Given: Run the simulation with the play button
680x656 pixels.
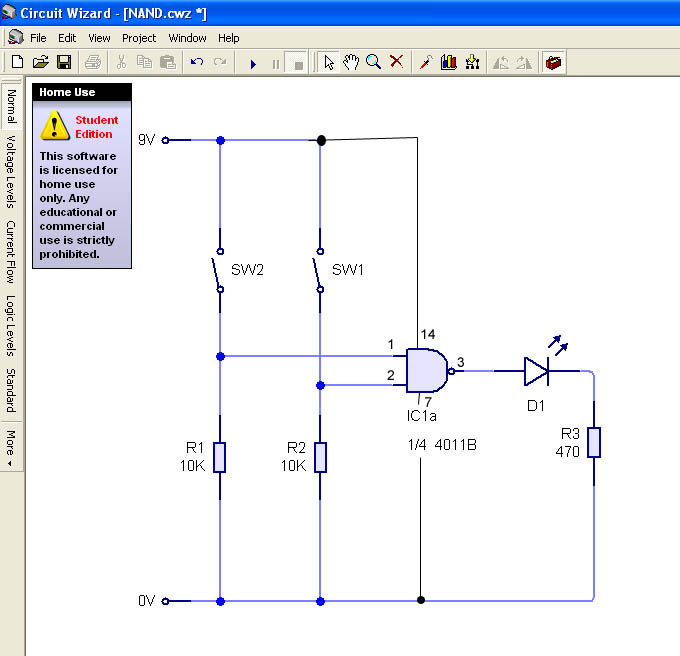Looking at the screenshot, I should (253, 65).
